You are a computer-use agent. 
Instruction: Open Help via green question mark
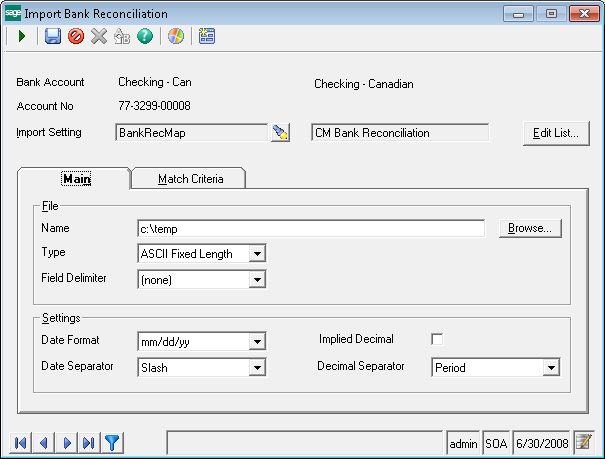point(145,37)
